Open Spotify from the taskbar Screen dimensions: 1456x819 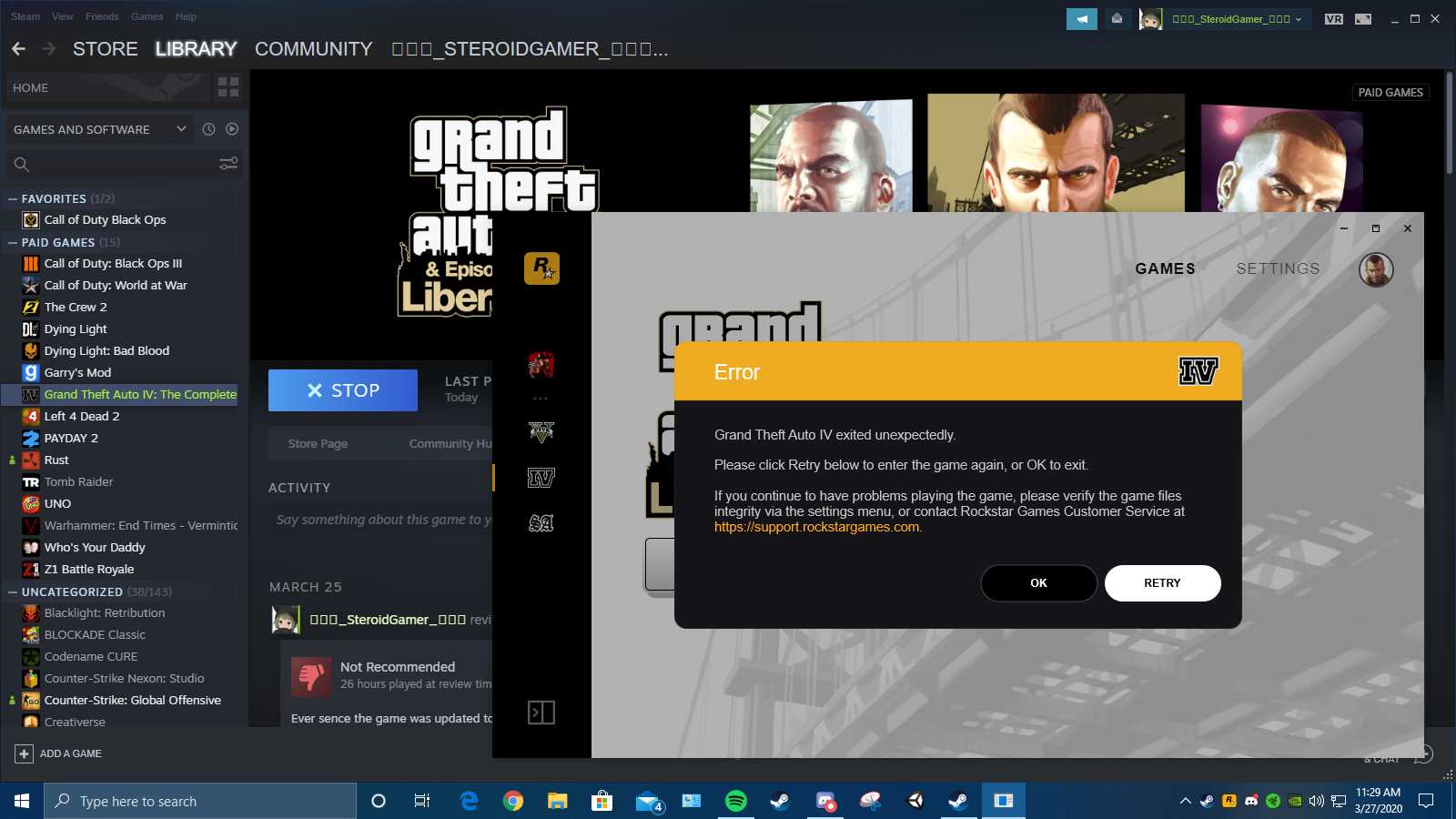736,801
